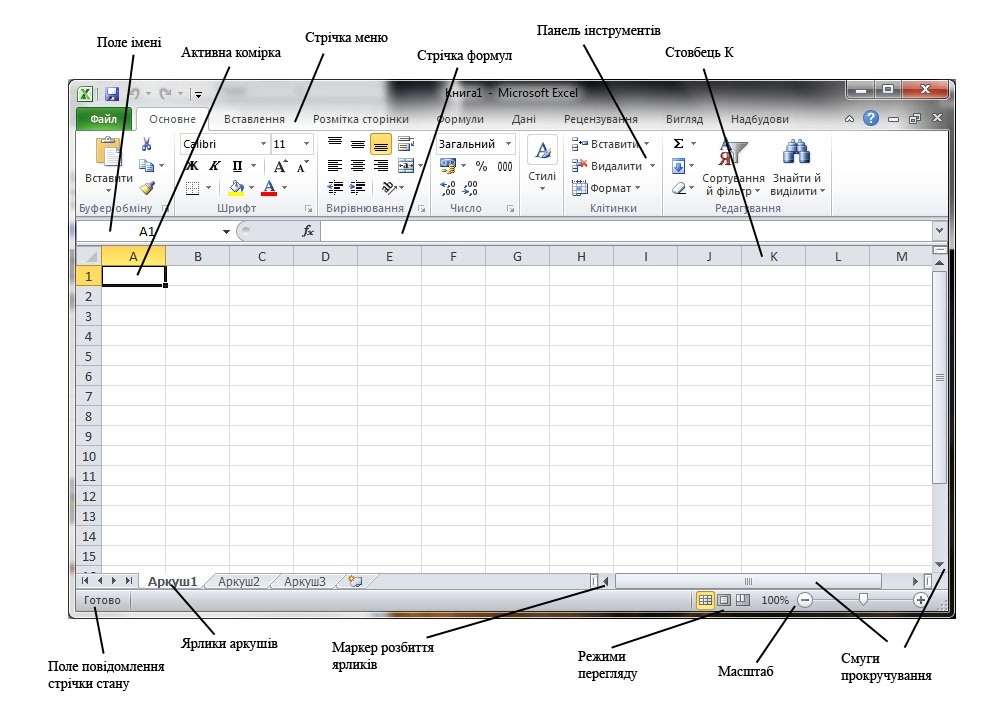Screen dimensions: 988x719
Task: Click the Align text right icon
Action: click(x=381, y=166)
